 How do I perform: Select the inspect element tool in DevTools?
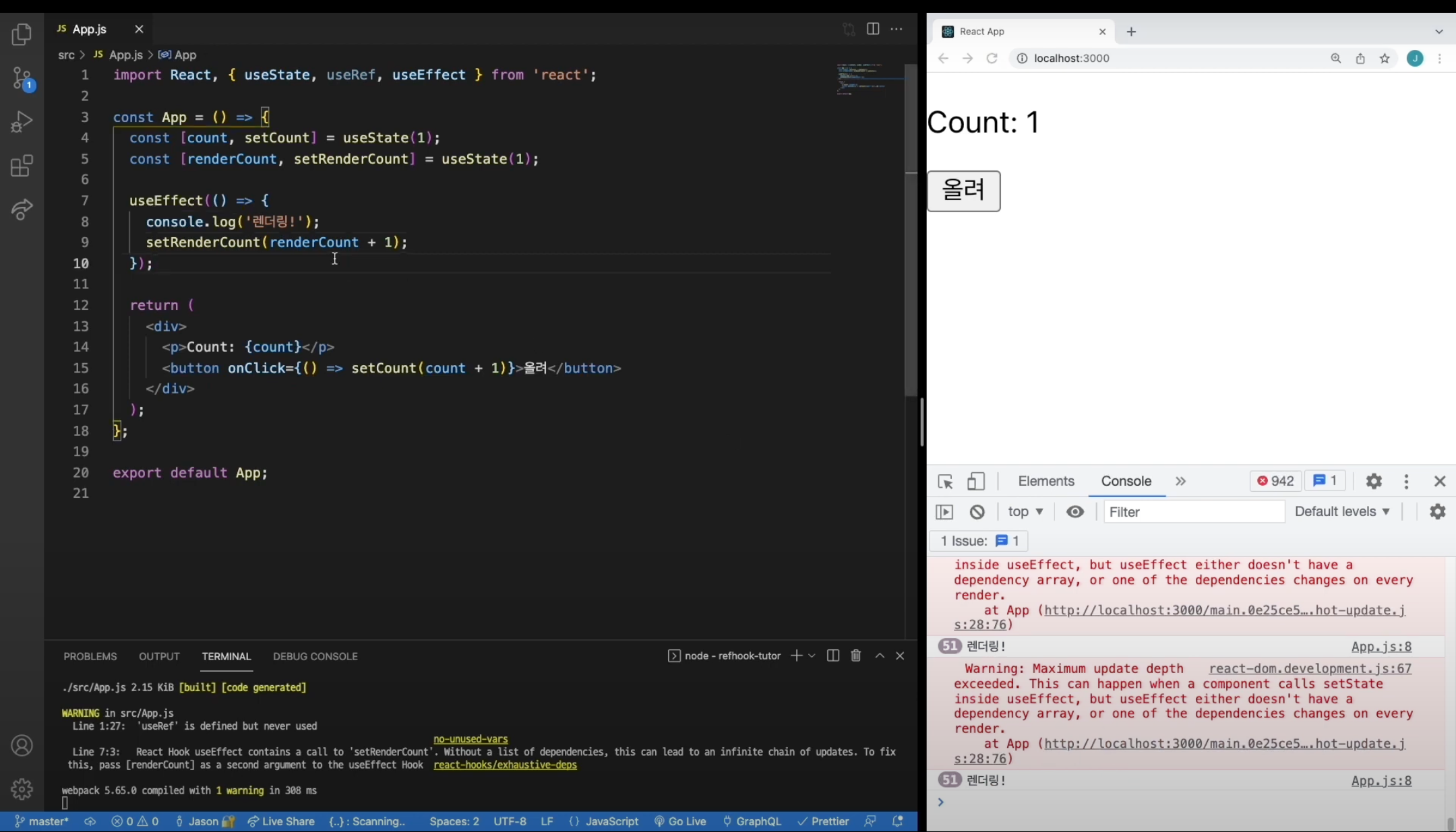click(944, 481)
